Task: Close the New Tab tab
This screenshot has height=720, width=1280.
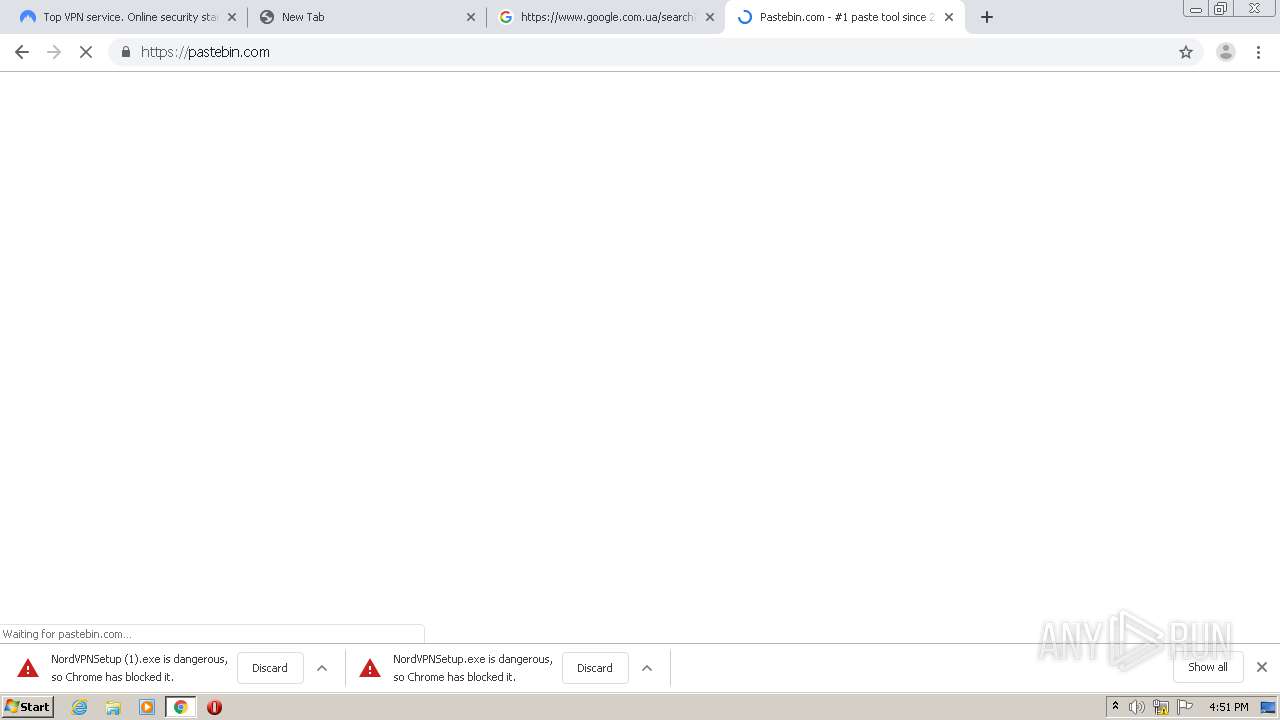Action: [471, 17]
